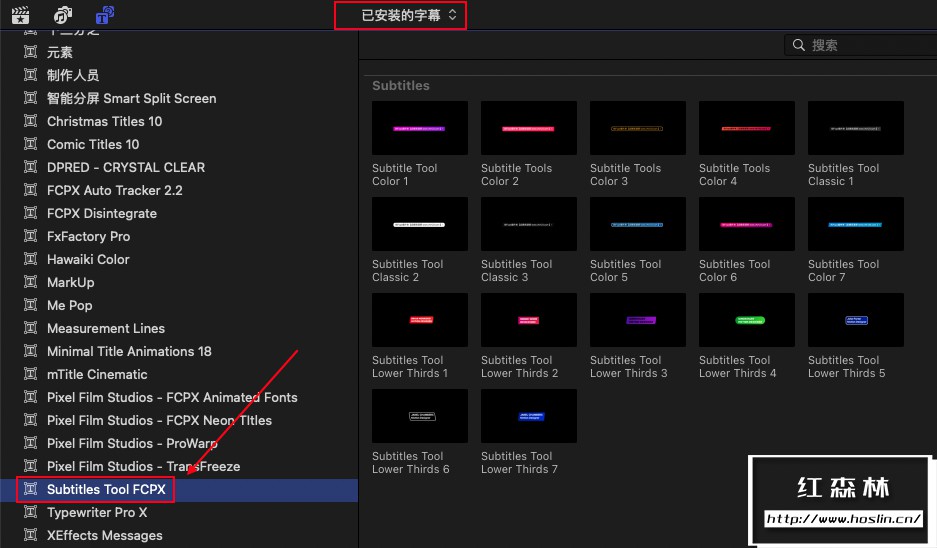Select Subtitles Tool Color 5 thumbnail
This screenshot has width=937, height=548.
pos(638,224)
